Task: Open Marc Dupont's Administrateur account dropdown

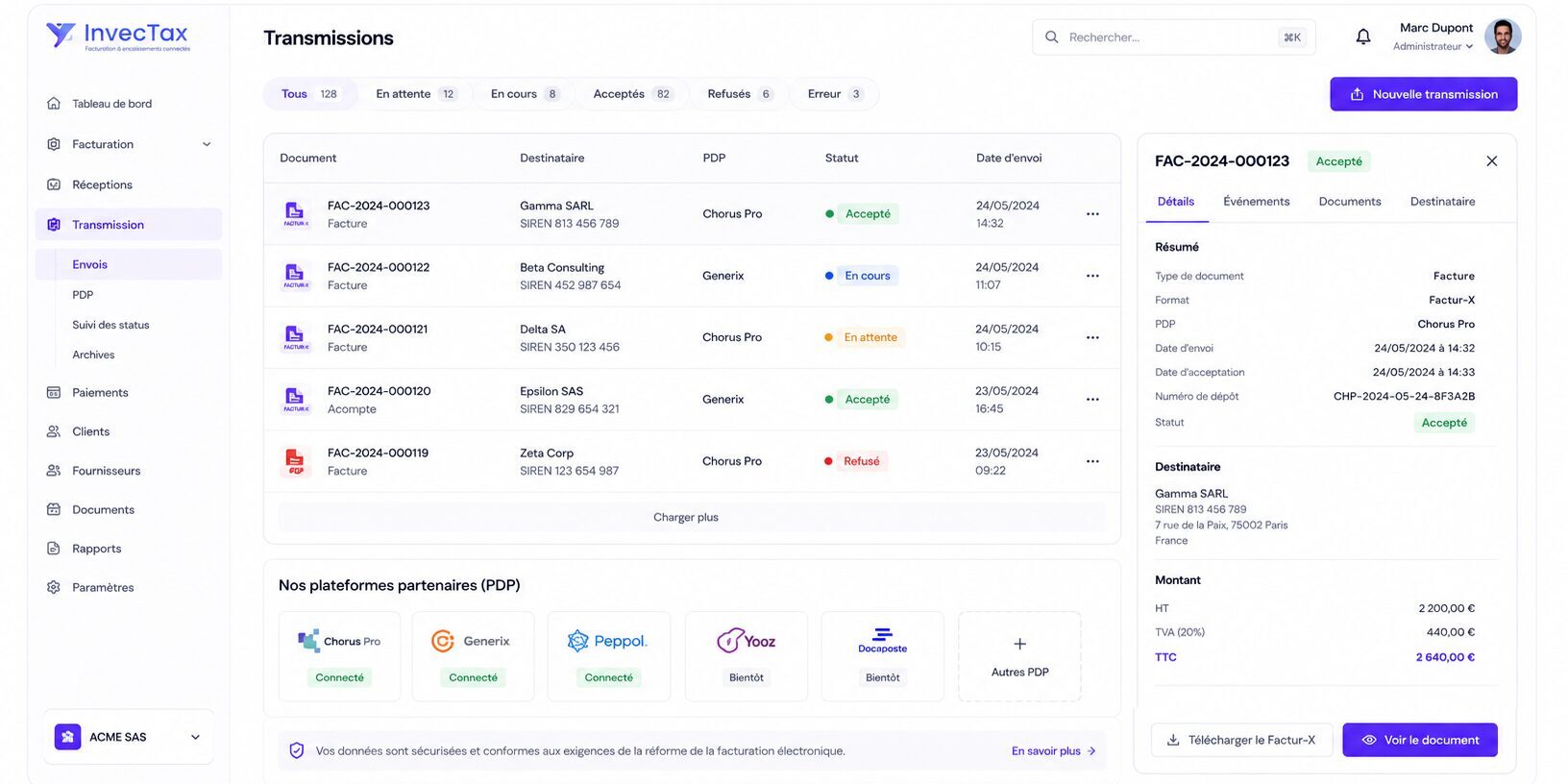Action: [1433, 46]
